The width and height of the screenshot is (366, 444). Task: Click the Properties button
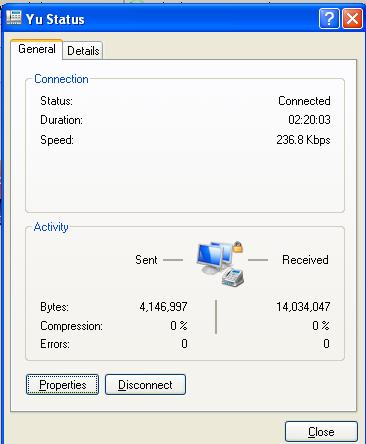coord(62,385)
